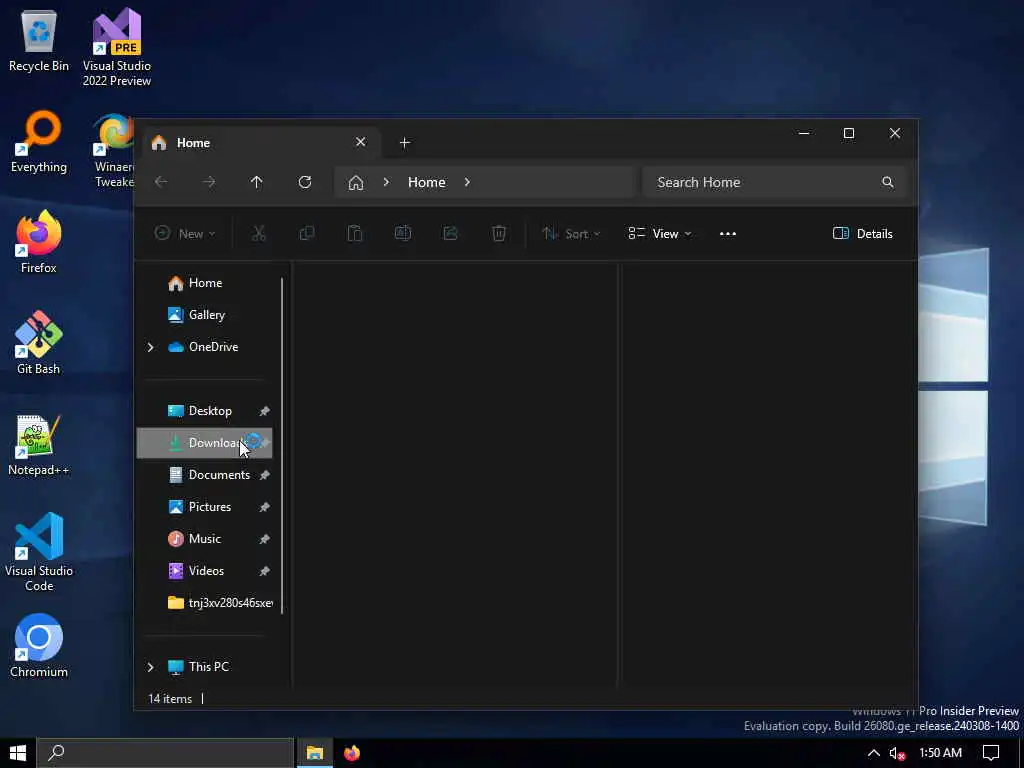The height and width of the screenshot is (768, 1024).
Task: Select the Chromium desktop shortcut
Action: click(39, 646)
